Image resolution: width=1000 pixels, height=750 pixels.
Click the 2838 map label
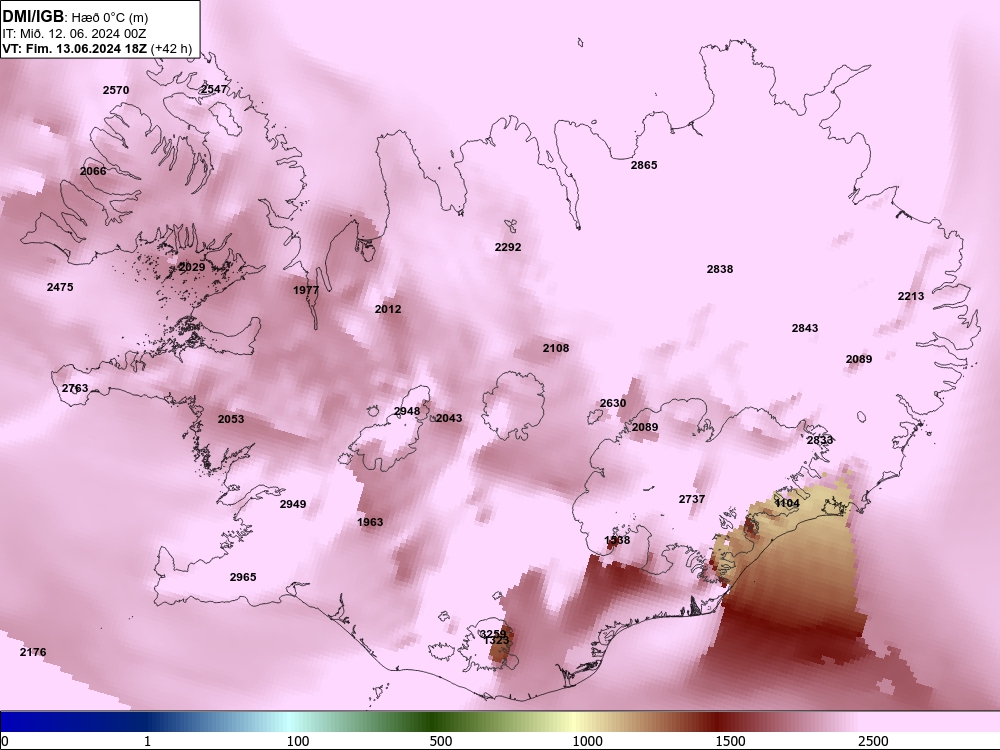(719, 269)
